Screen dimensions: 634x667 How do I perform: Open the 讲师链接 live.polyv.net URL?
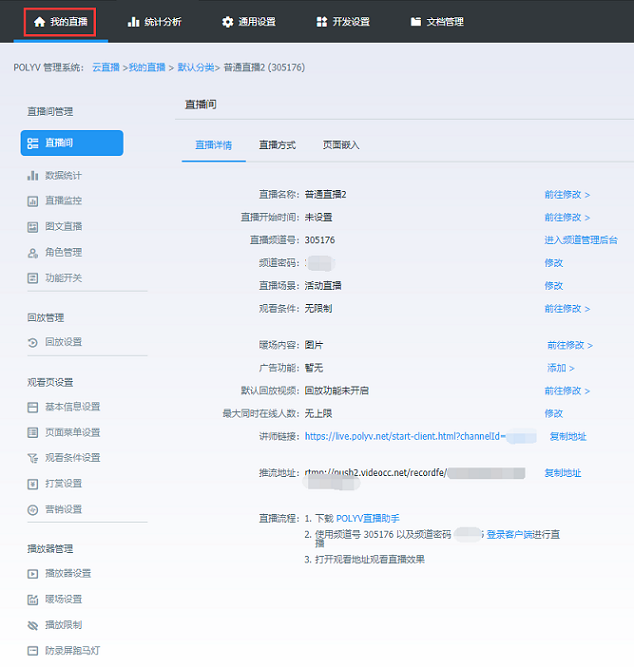tap(405, 437)
